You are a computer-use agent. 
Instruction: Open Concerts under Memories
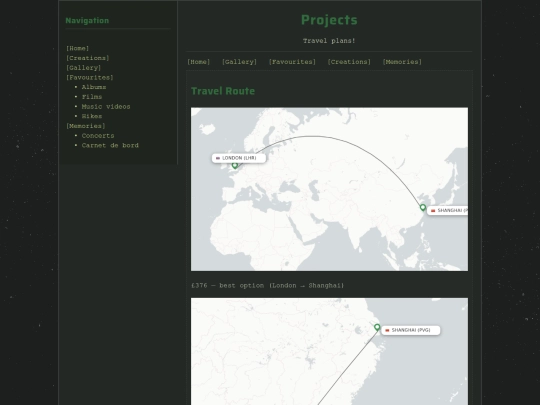coord(98,136)
